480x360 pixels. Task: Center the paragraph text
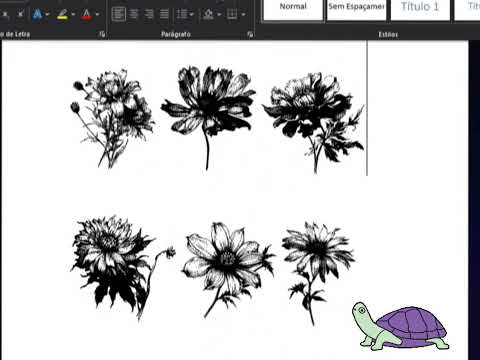(x=133, y=14)
